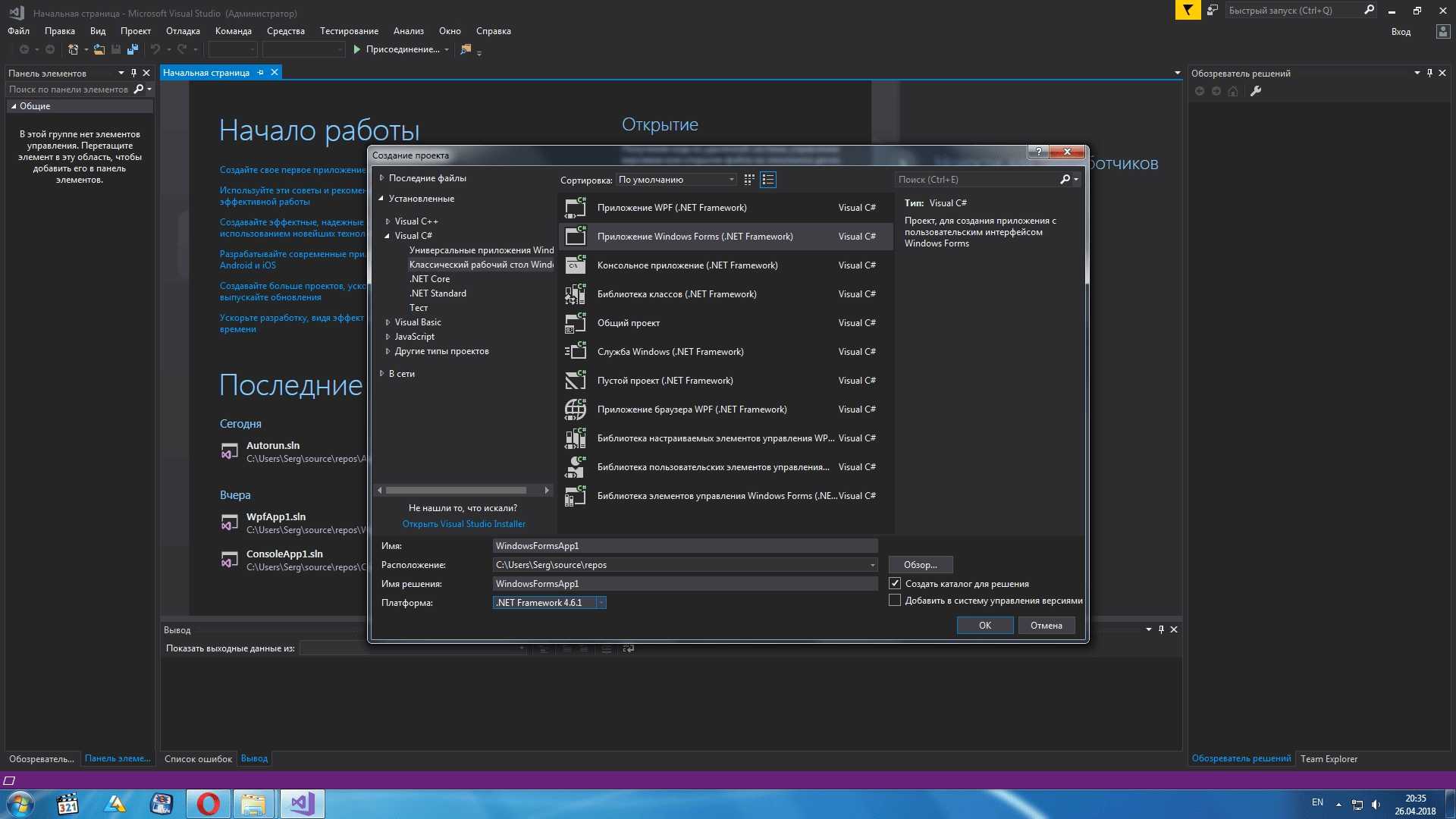Click the project name input field
This screenshot has width=1456, height=819.
click(686, 546)
